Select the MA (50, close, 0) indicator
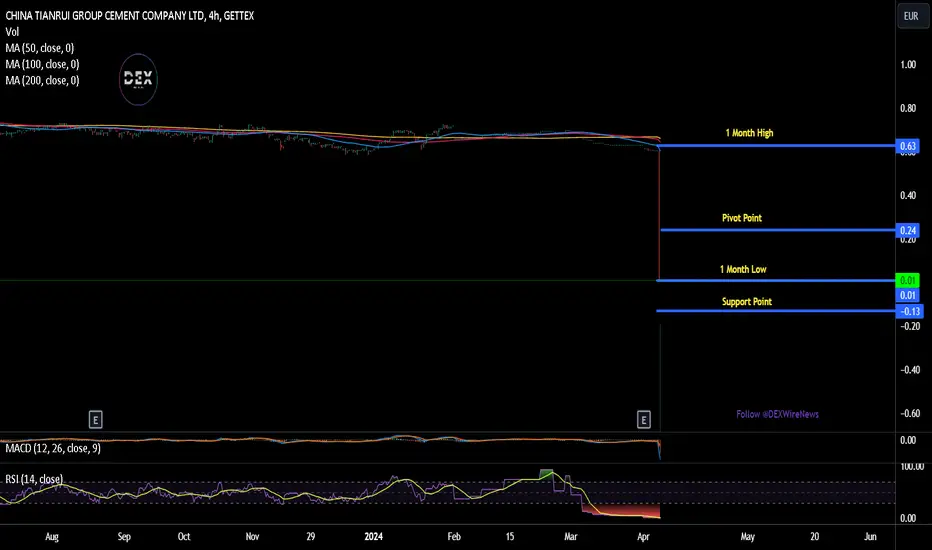 [x=40, y=48]
